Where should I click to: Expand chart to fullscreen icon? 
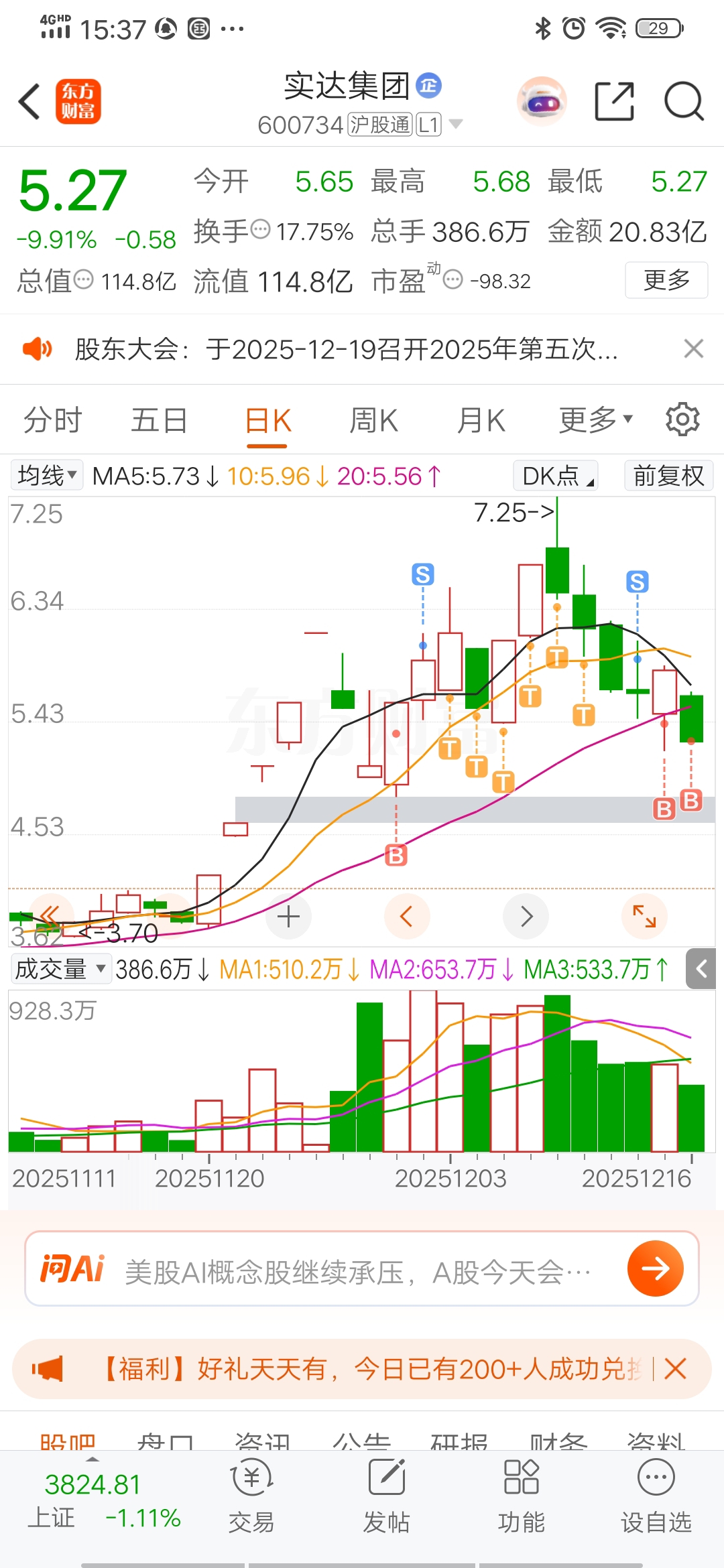644,916
